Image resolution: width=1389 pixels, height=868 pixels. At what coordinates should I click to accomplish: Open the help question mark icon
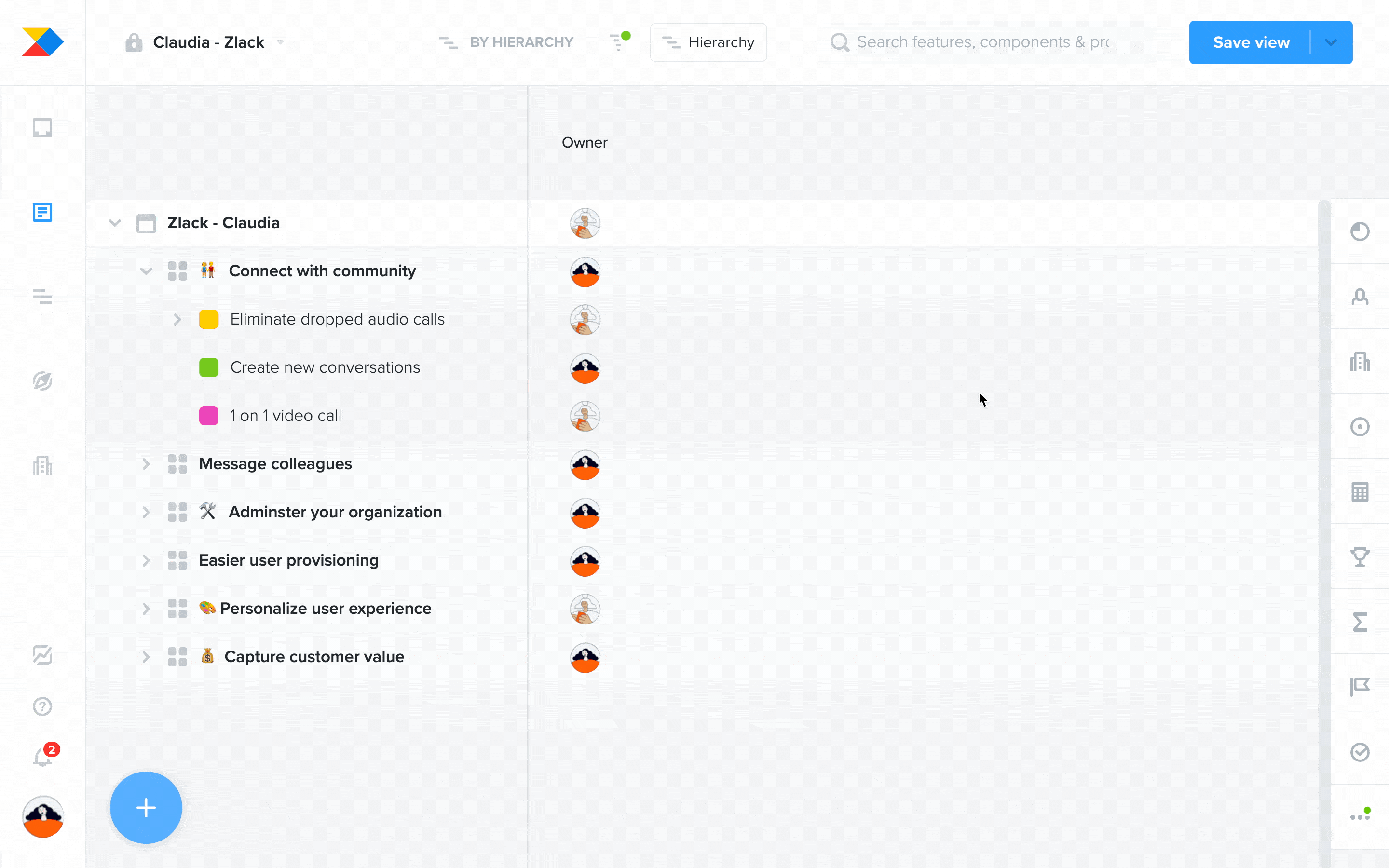42,706
